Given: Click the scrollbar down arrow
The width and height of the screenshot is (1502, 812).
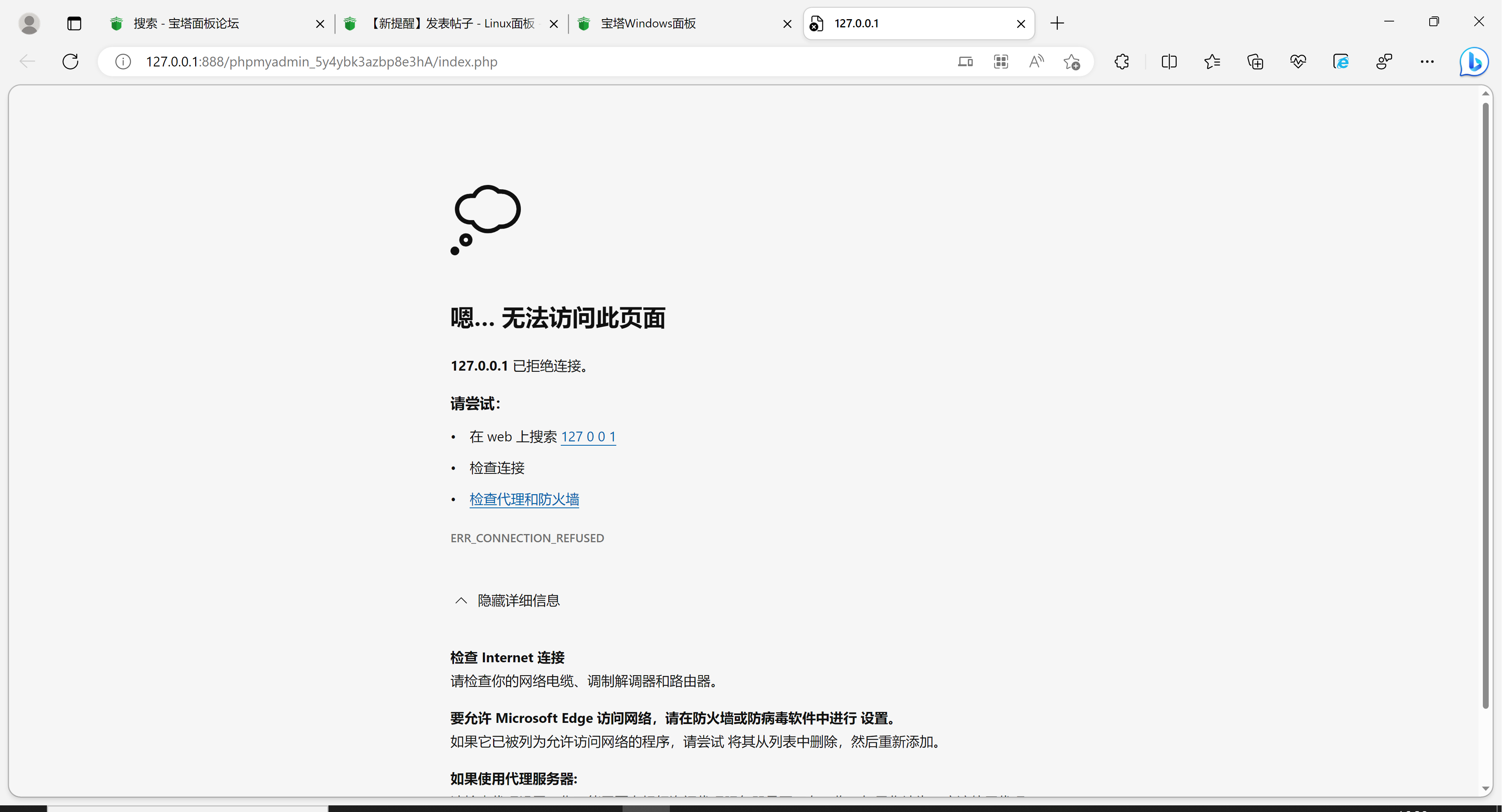Looking at the screenshot, I should [x=1485, y=789].
